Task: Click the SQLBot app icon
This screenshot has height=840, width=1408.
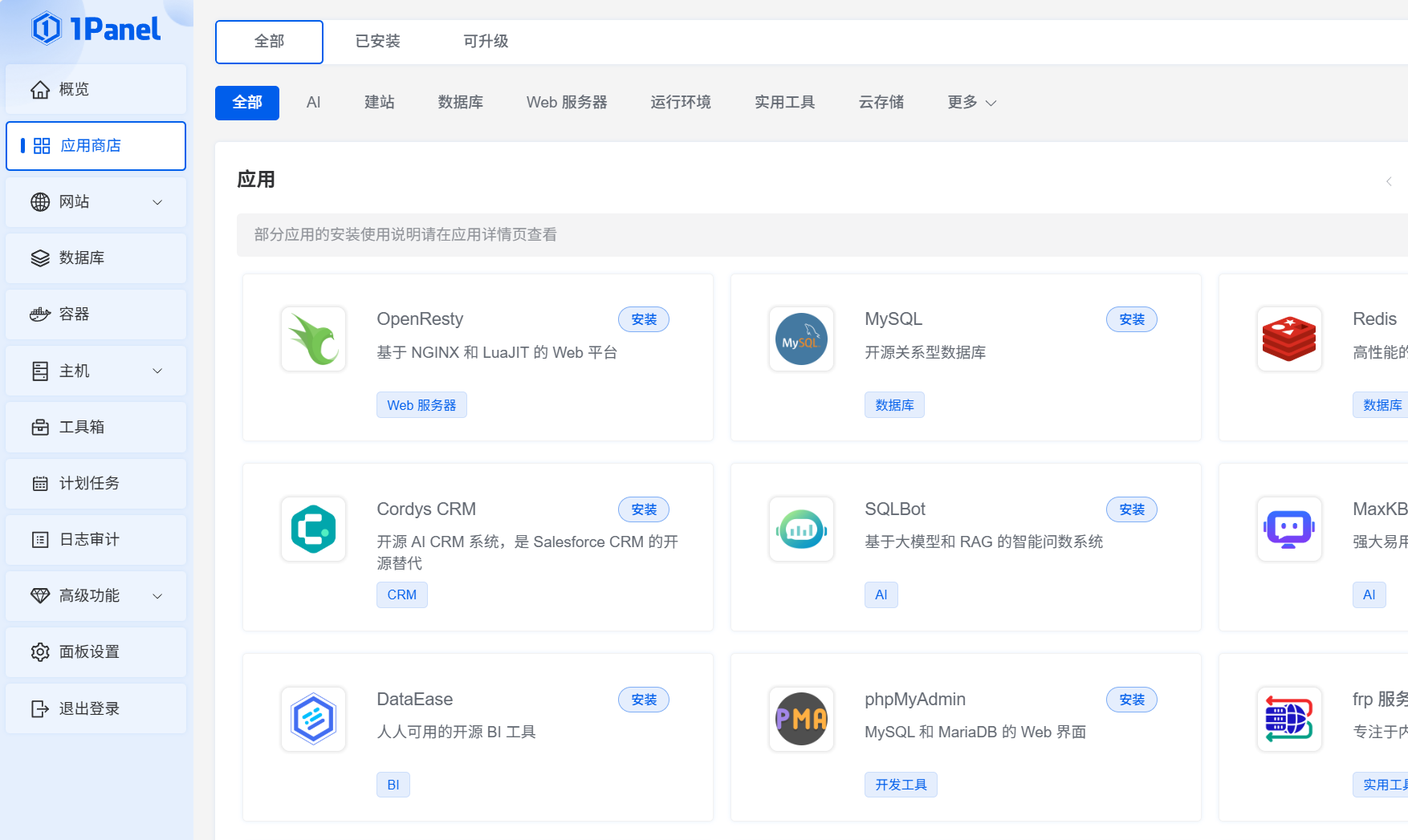Action: [x=801, y=529]
